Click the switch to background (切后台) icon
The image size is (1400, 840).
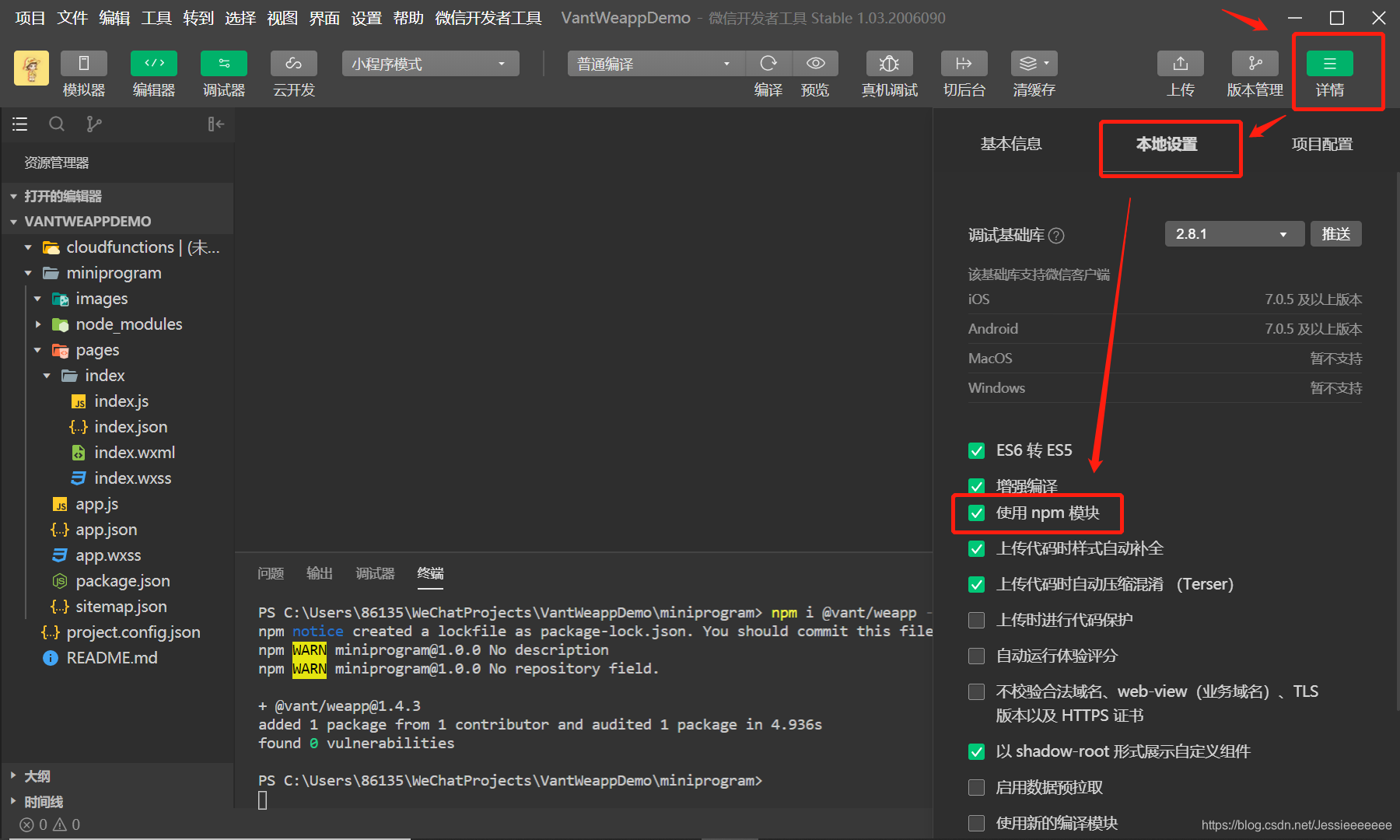pyautogui.click(x=964, y=63)
